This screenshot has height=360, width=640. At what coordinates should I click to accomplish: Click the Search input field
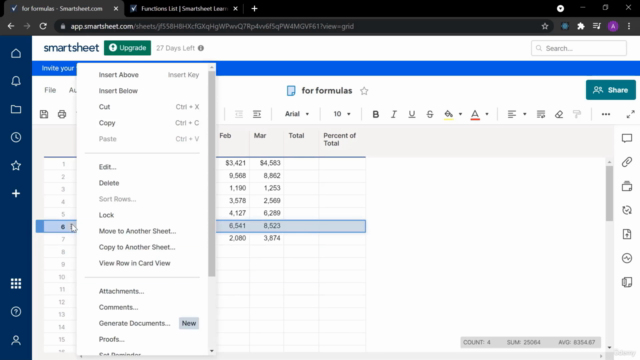click(x=579, y=48)
